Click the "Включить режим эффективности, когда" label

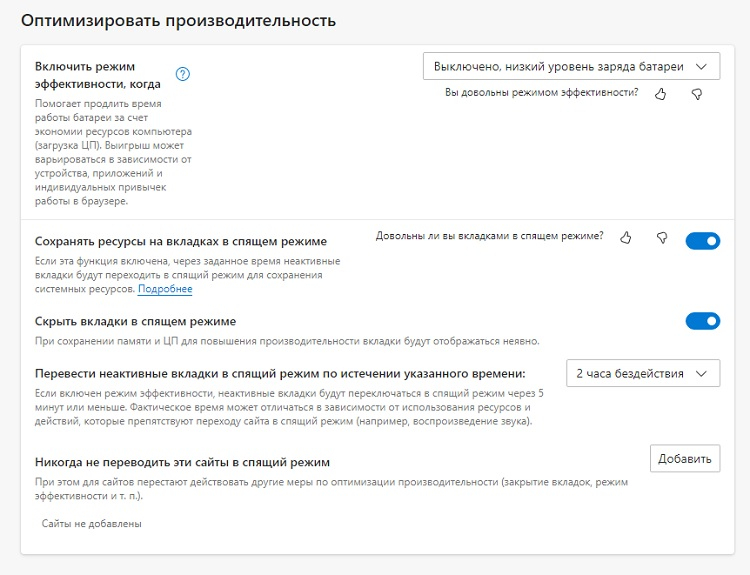[x=98, y=75]
